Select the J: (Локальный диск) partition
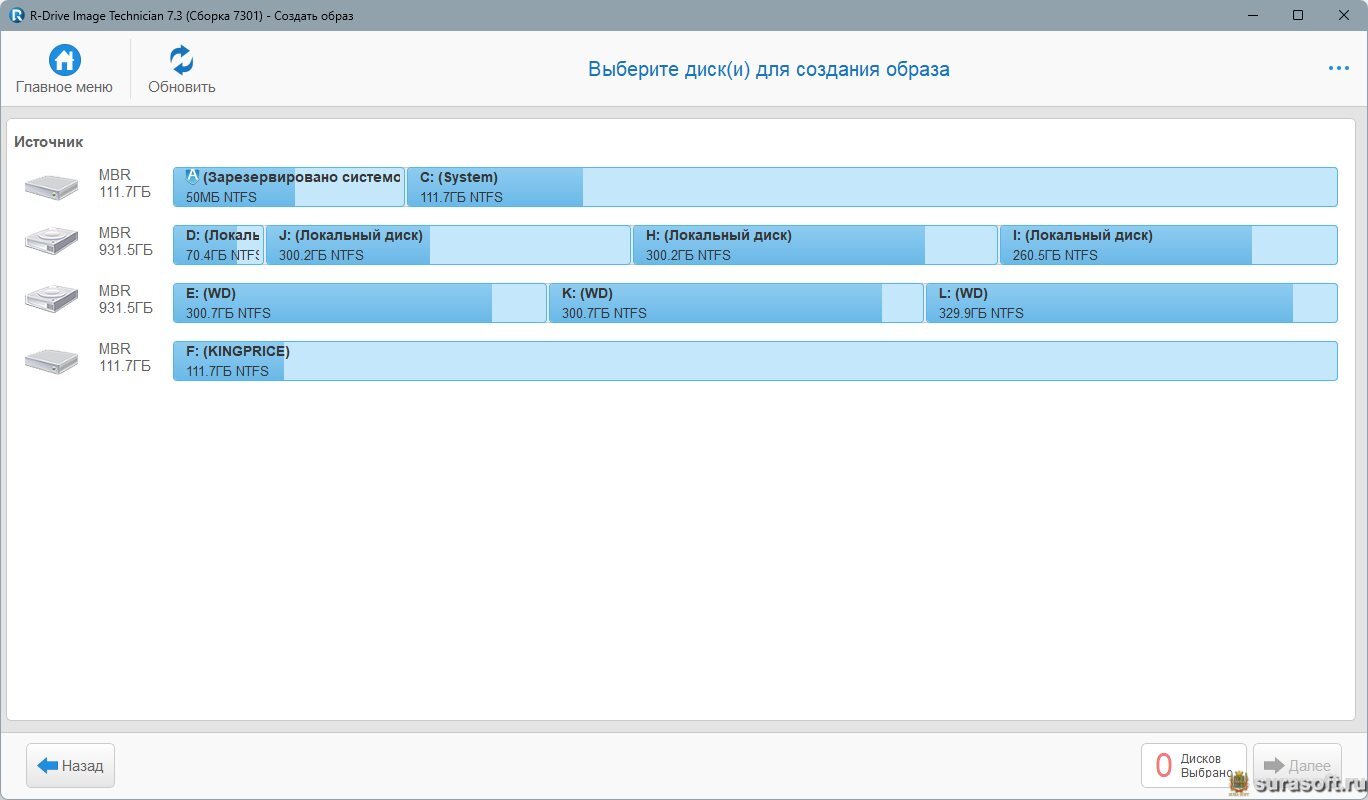Viewport: 1368px width, 800px height. click(x=448, y=245)
